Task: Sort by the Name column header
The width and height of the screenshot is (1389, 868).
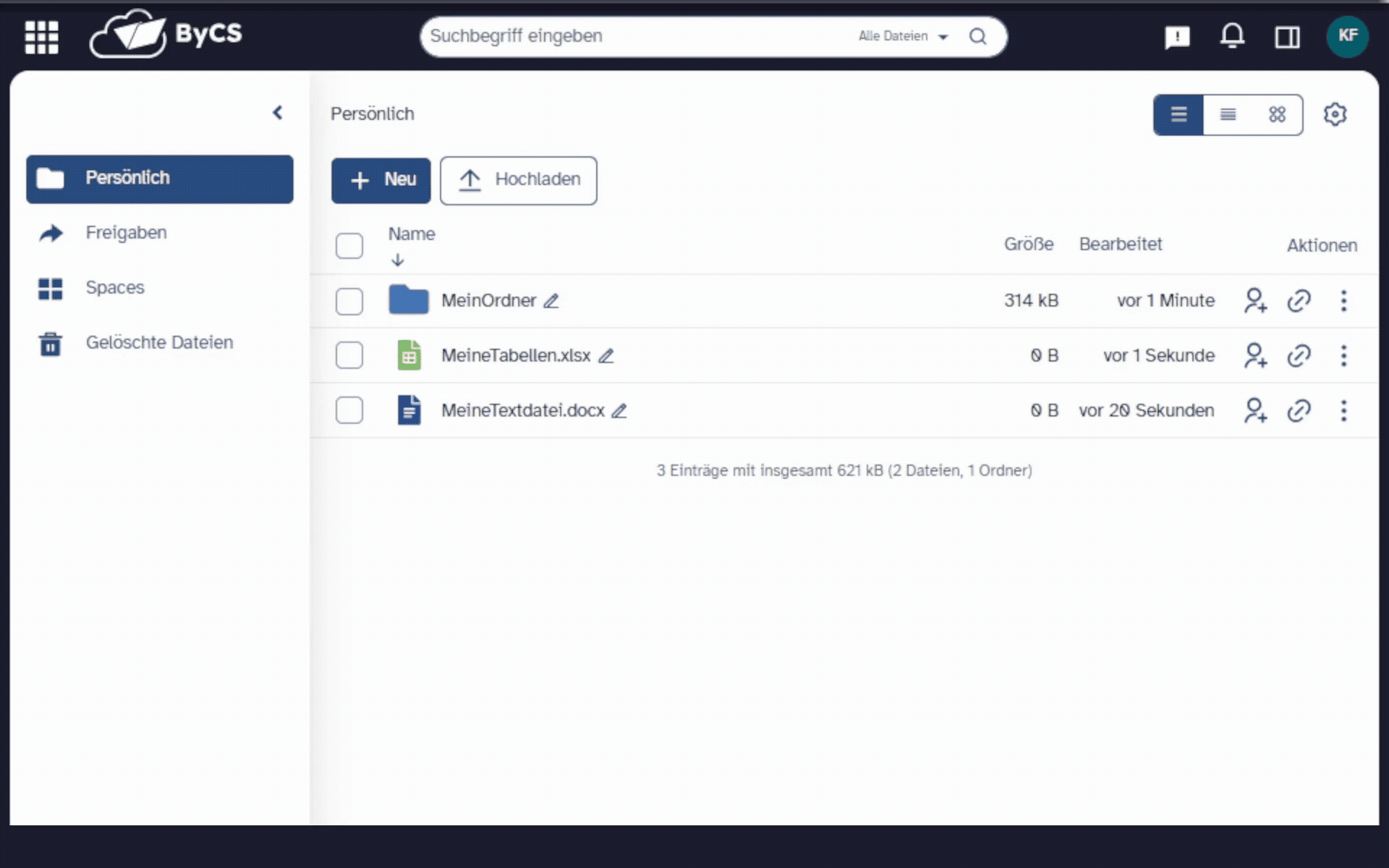Action: [x=412, y=234]
